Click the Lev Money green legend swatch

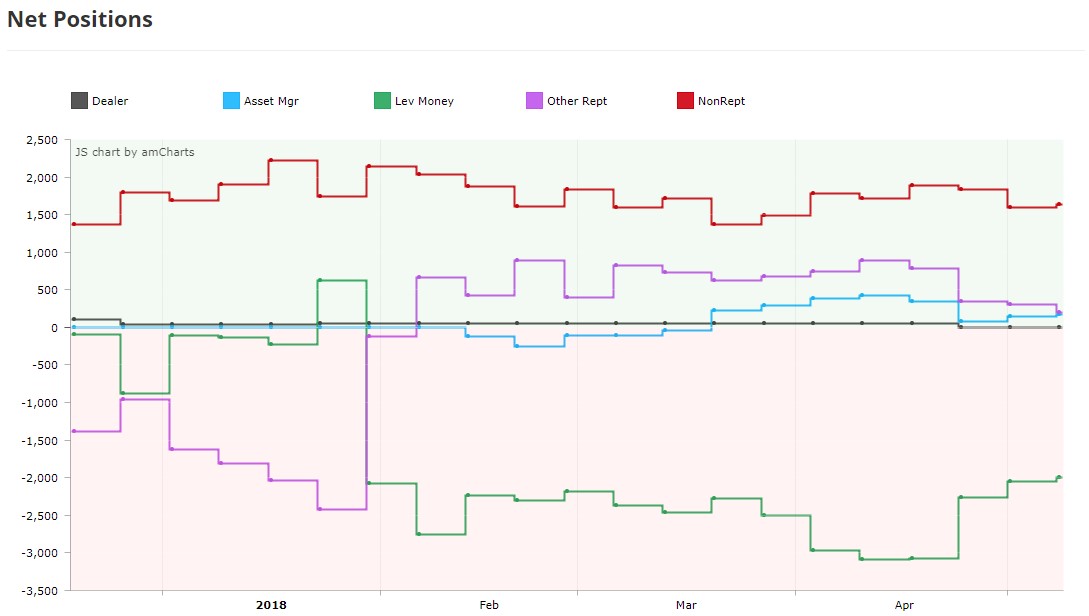[x=382, y=101]
